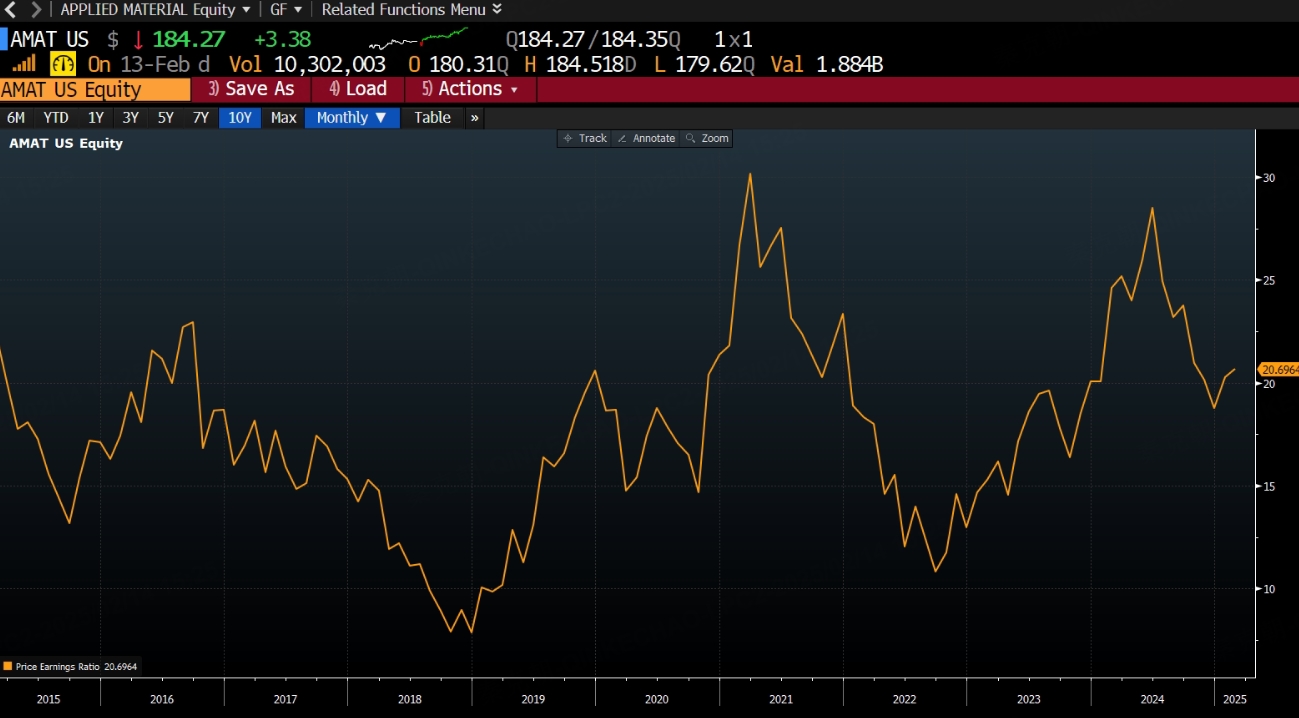
Task: Activate the Annotate tool on the chart
Action: (x=645, y=138)
